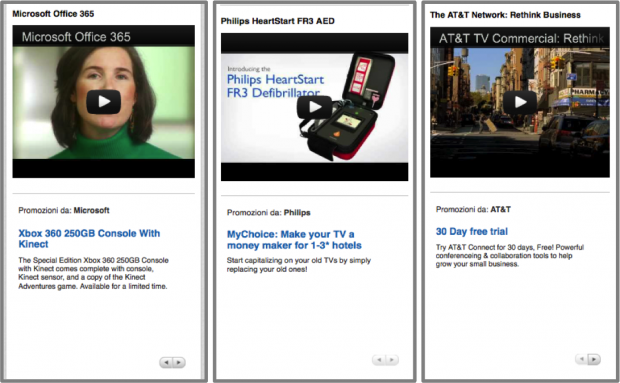Click previous arrow in AT&T promotions panel
The height and width of the screenshot is (383, 620).
[x=581, y=359]
